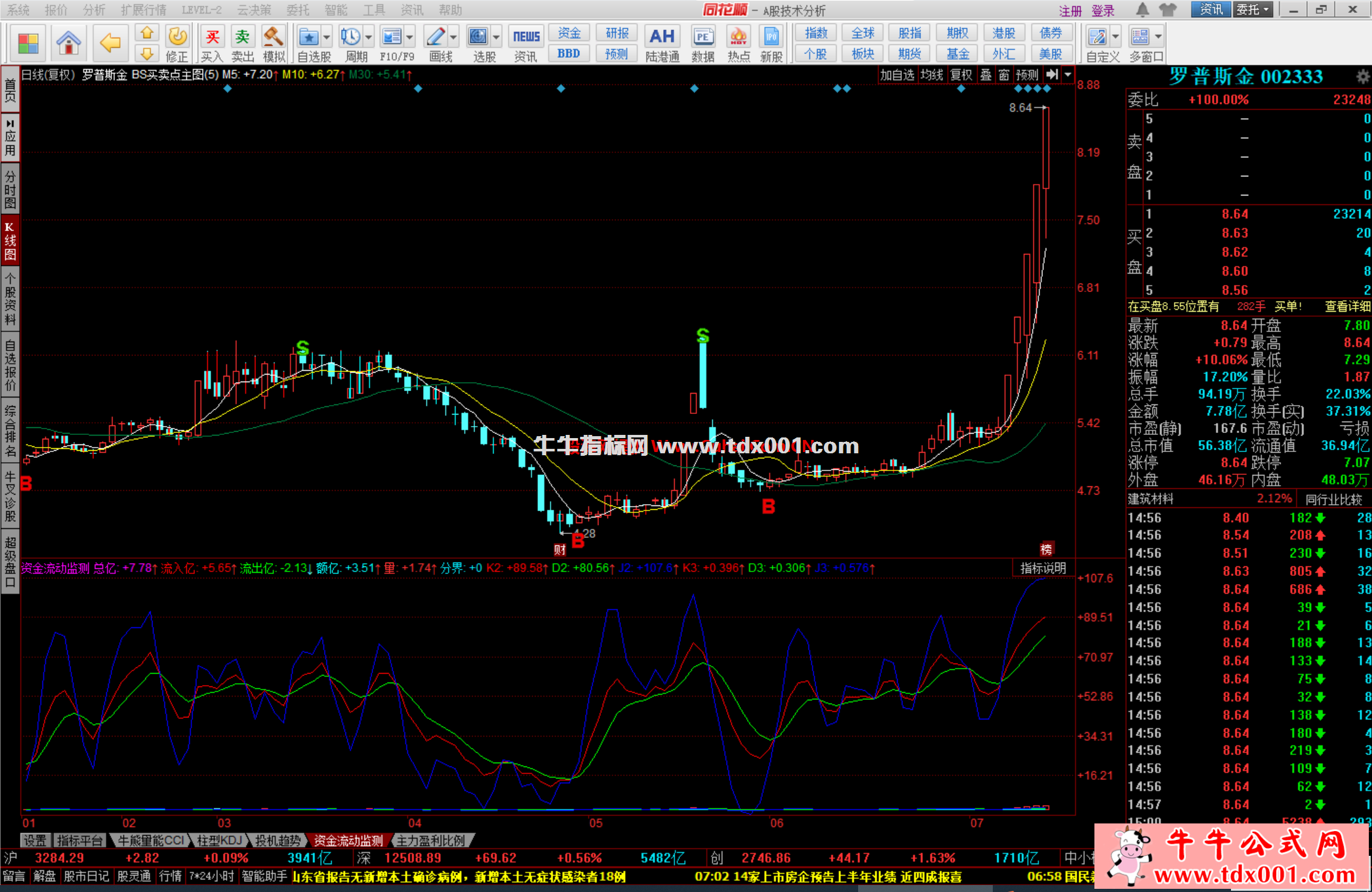Open 智能助手 in the status bar
Image resolution: width=1372 pixels, height=892 pixels.
point(265,877)
